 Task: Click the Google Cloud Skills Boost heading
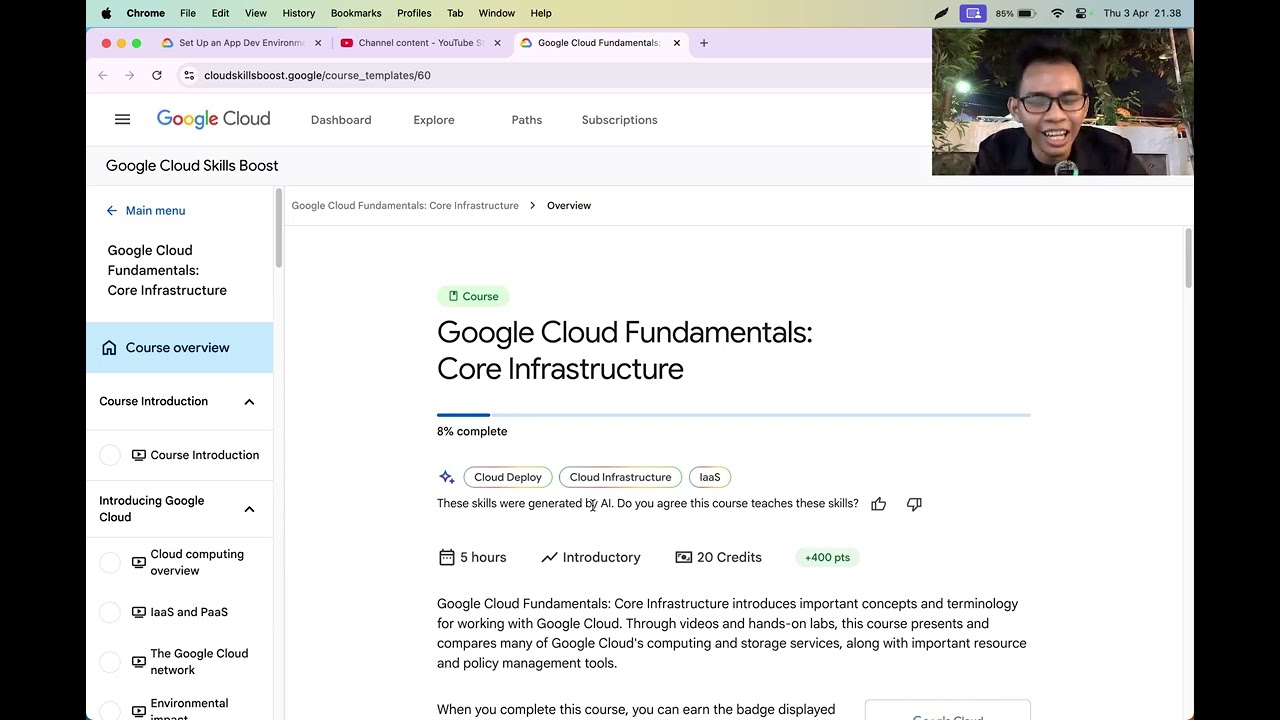pos(192,166)
